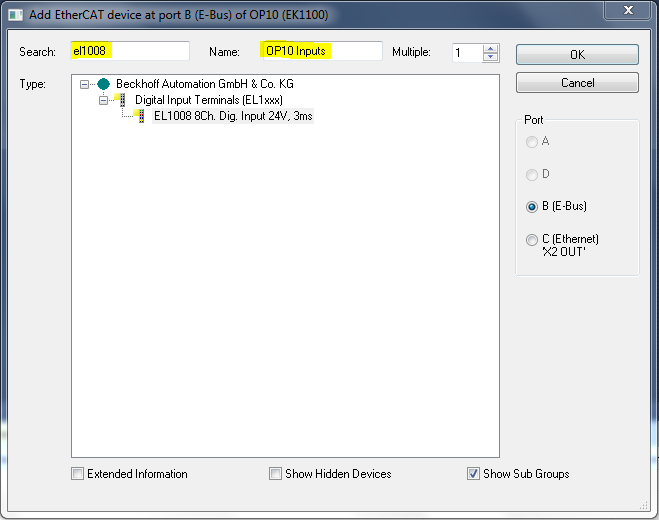Select port A radio button

532,142
